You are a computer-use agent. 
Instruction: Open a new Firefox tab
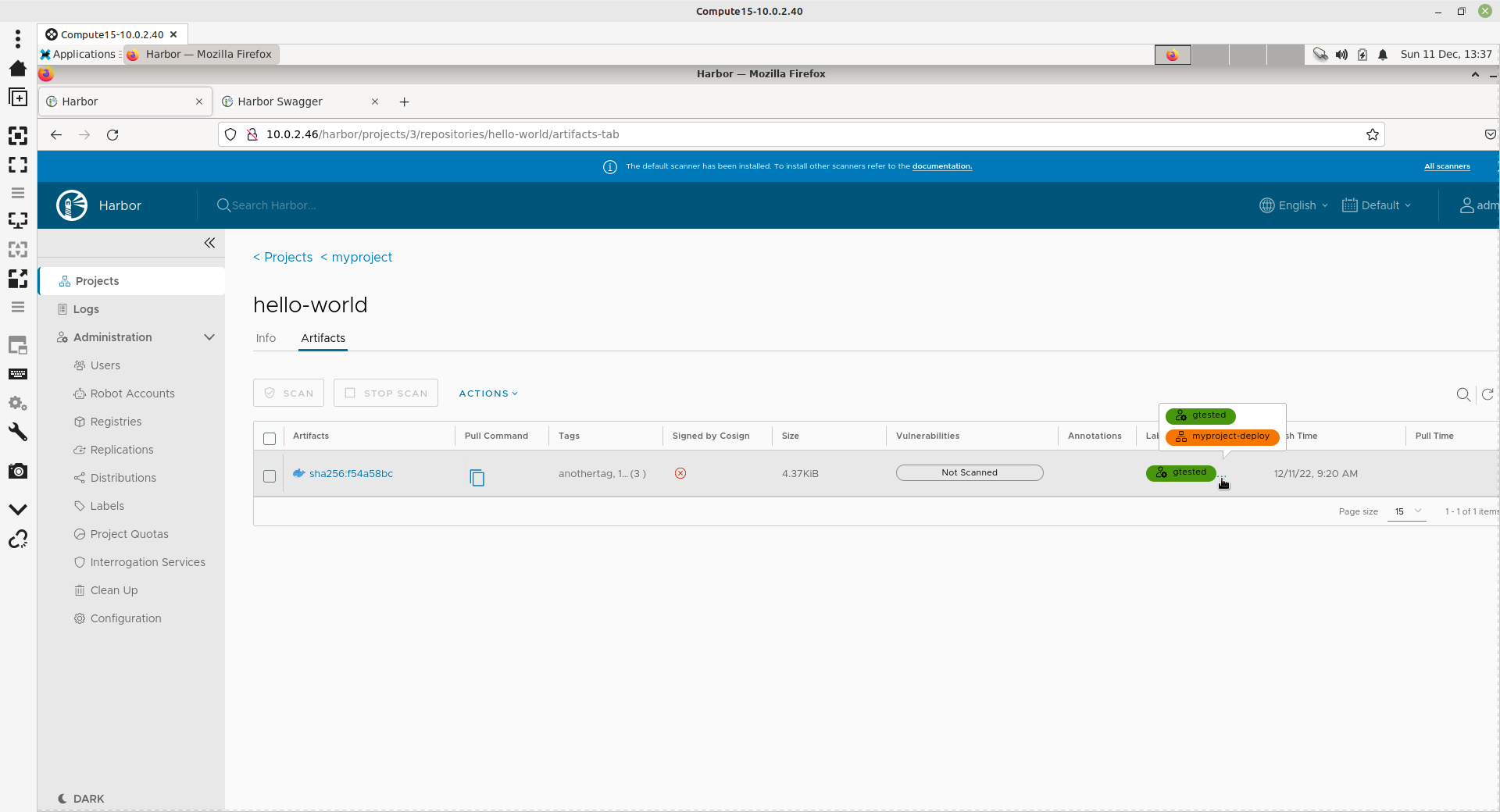point(404,101)
